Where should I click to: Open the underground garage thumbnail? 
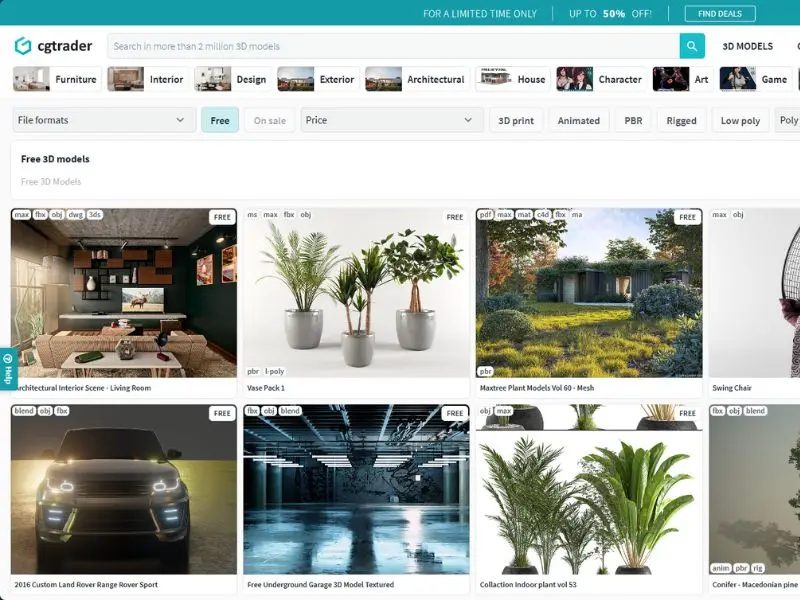[x=356, y=489]
